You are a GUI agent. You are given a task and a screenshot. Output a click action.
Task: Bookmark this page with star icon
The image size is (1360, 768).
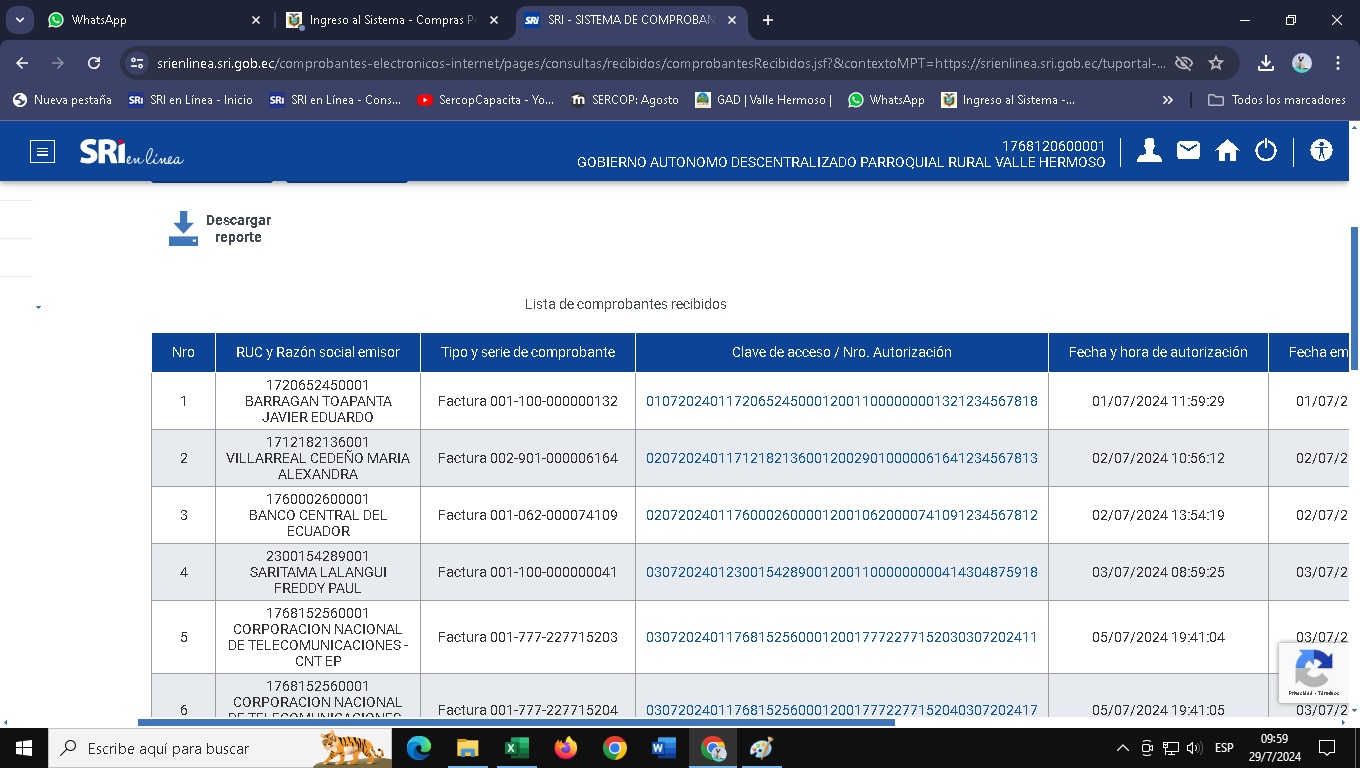click(x=1216, y=63)
